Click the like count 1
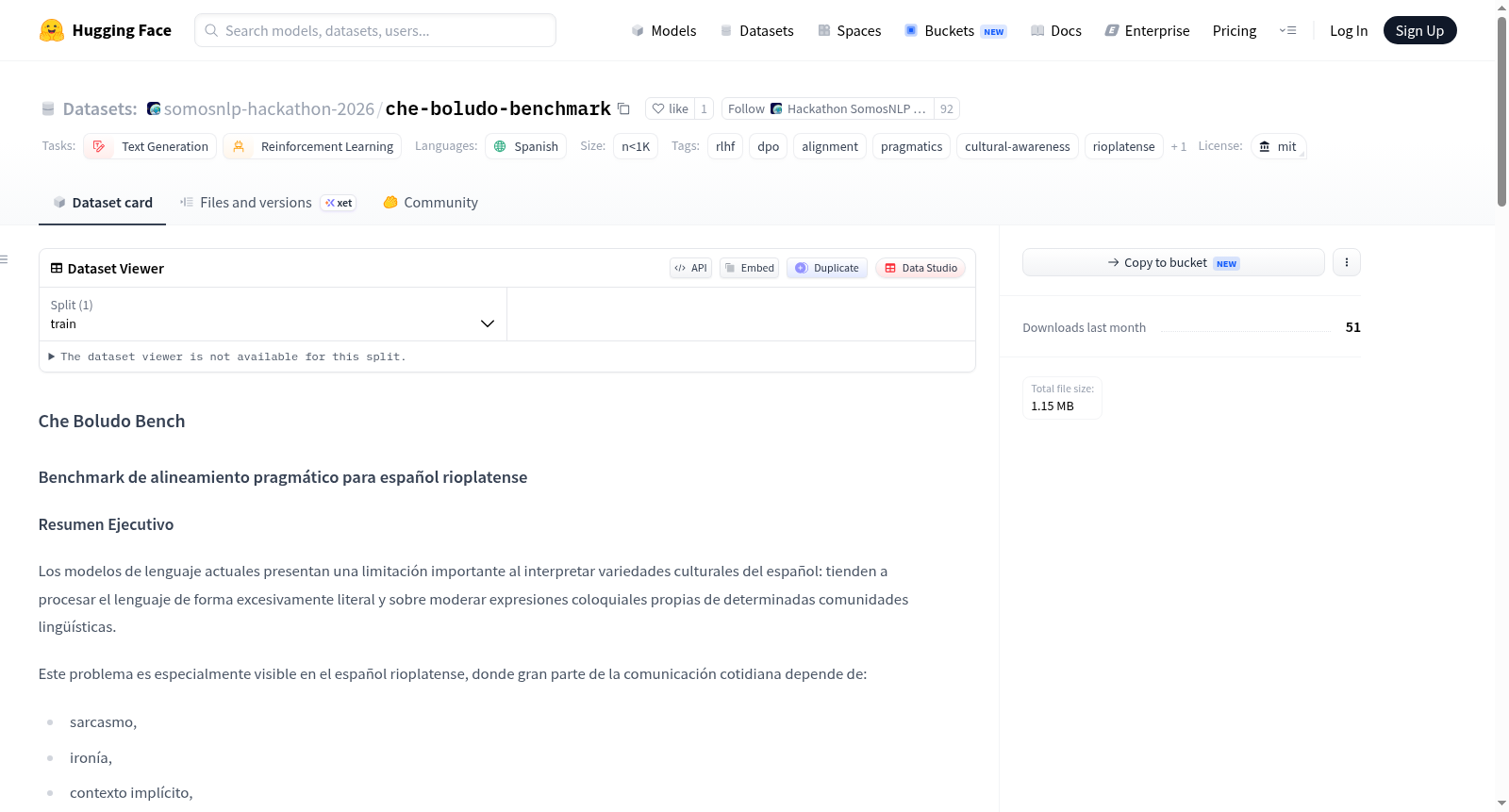This screenshot has height=812, width=1509. (704, 108)
